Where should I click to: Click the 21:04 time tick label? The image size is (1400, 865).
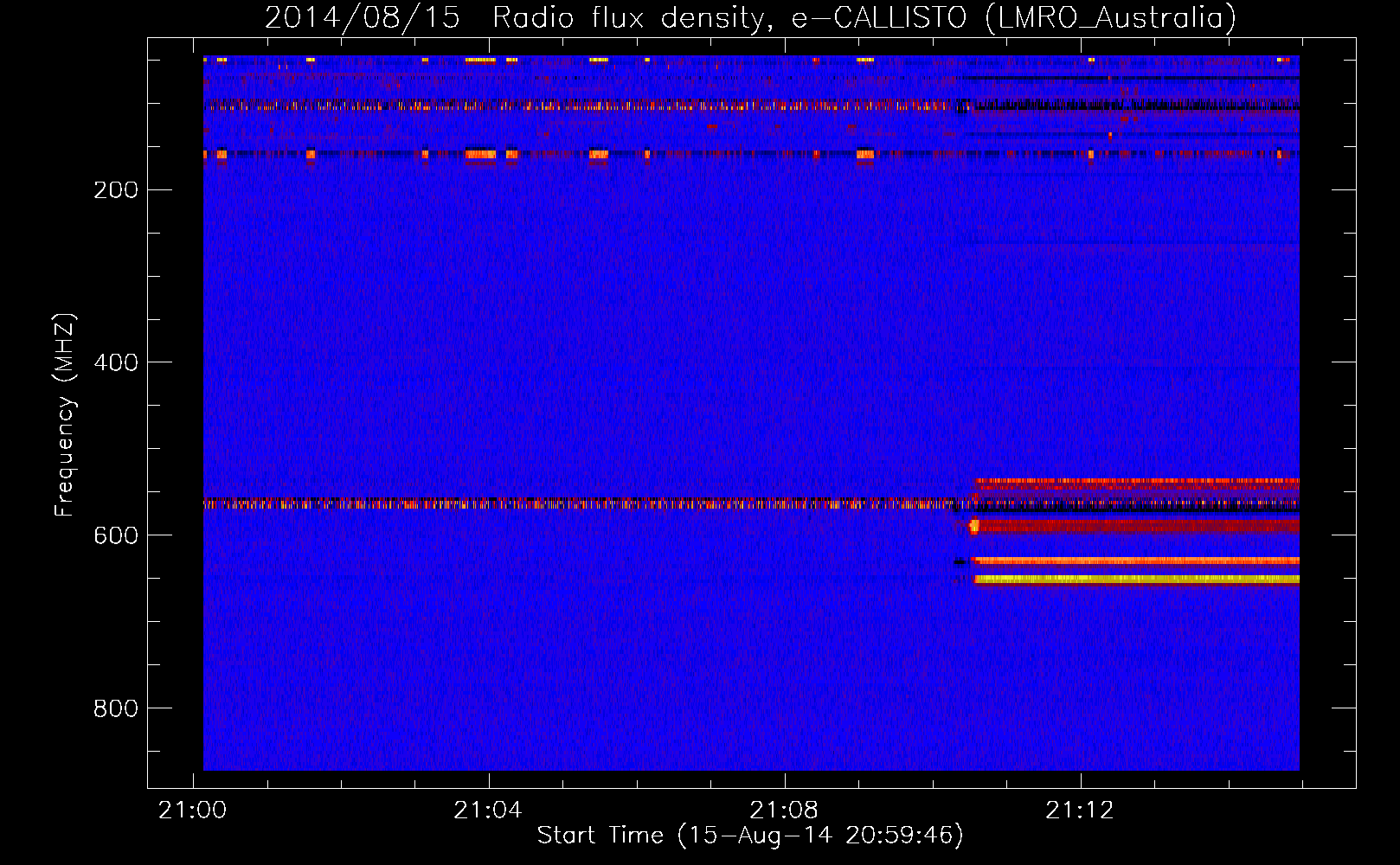(x=488, y=811)
